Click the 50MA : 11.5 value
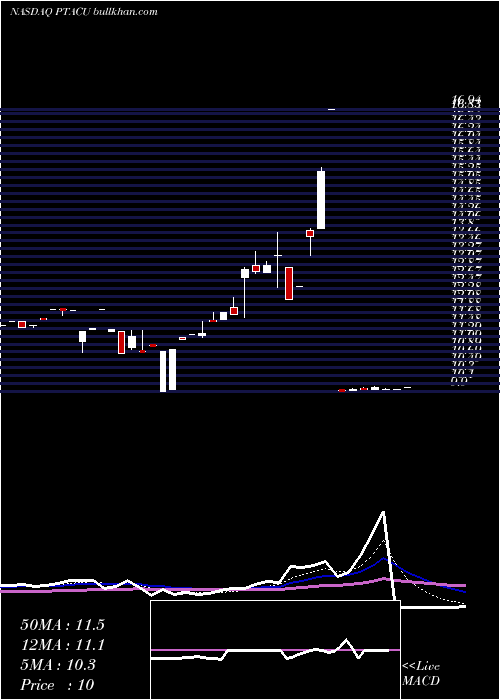This screenshot has width=500, height=700. [x=62, y=625]
